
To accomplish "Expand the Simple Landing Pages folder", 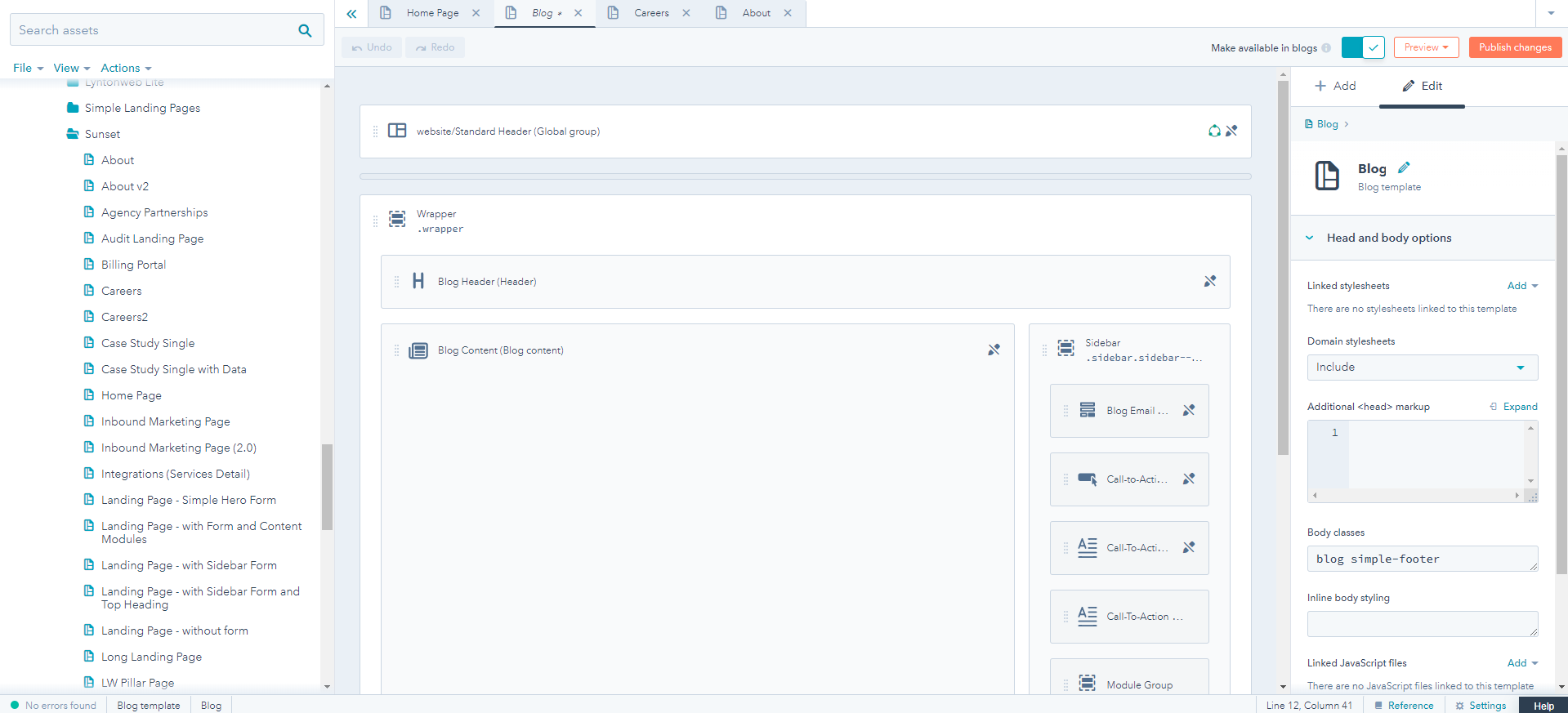I will pos(73,108).
